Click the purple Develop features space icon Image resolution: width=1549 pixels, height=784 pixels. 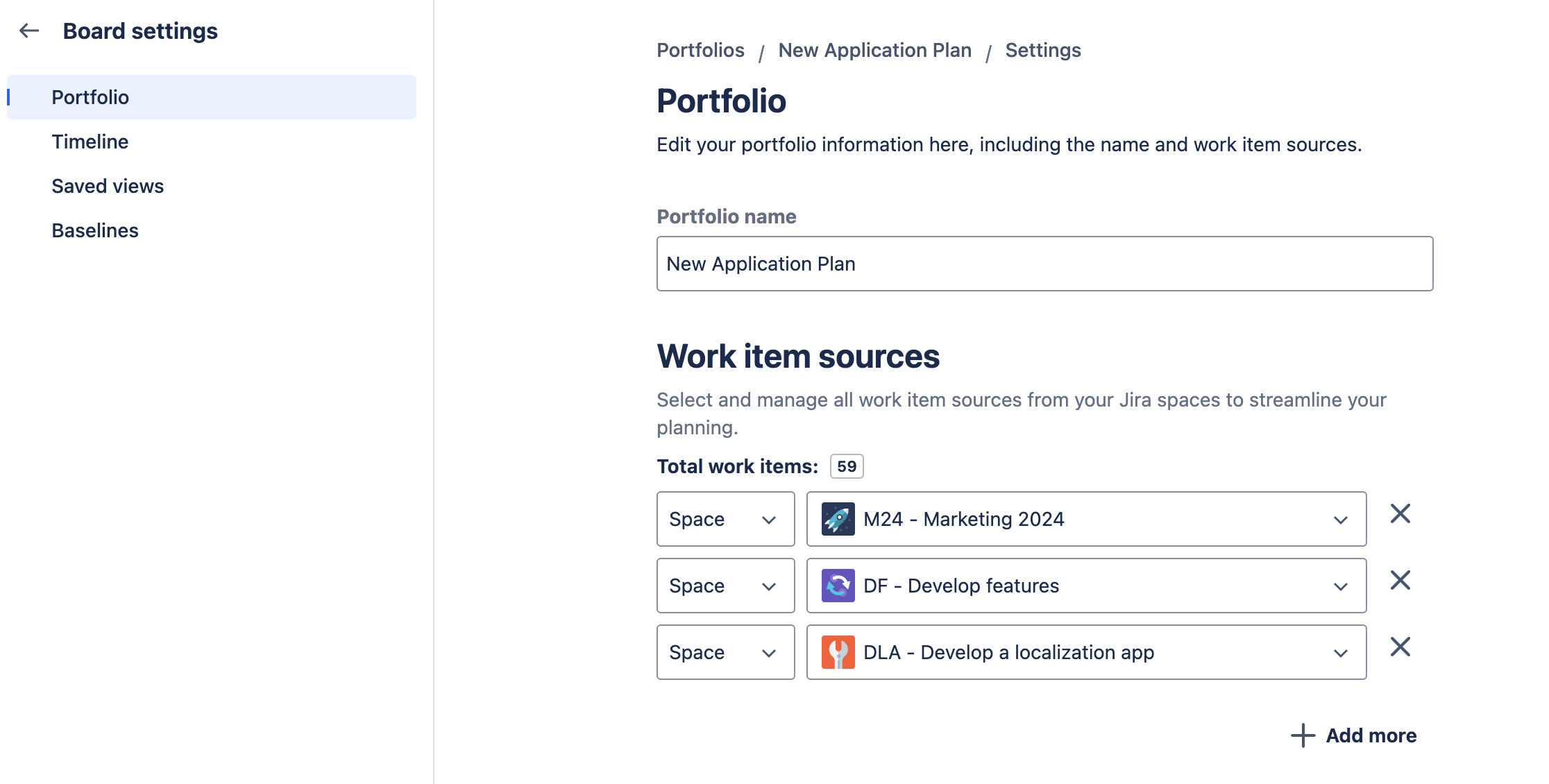click(838, 586)
